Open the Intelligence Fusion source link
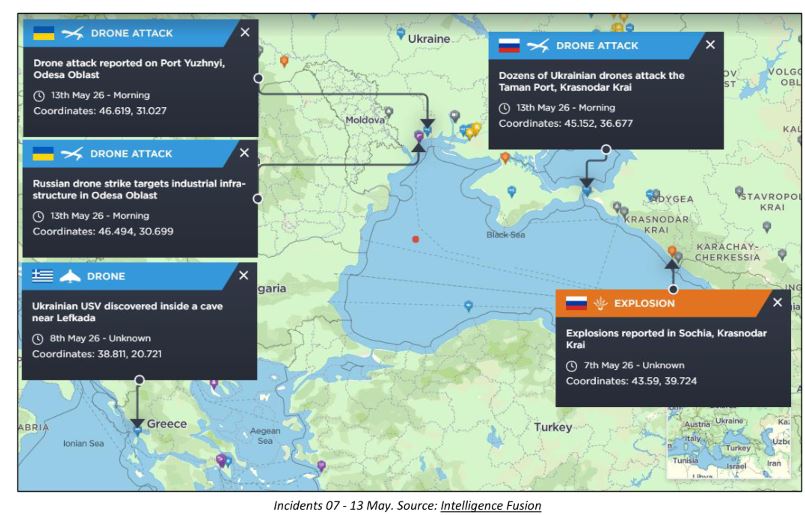Screen dimensions: 805x515 pyautogui.click(x=490, y=506)
